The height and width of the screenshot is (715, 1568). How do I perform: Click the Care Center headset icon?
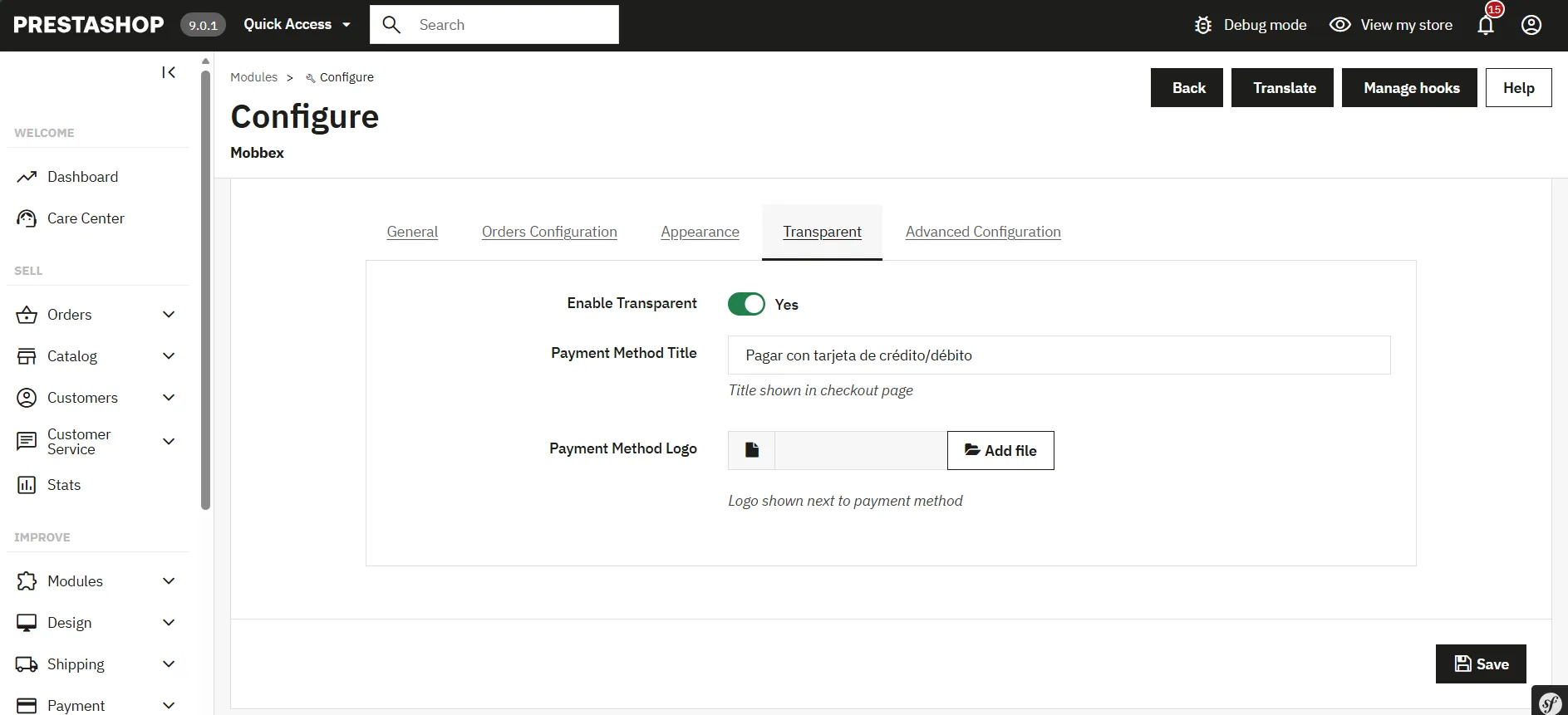27,218
